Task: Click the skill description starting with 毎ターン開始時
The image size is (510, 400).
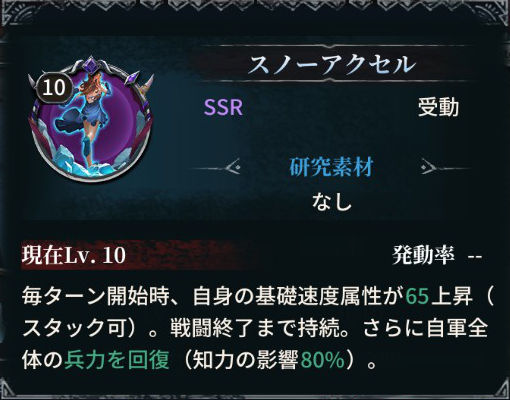Action: 257,328
